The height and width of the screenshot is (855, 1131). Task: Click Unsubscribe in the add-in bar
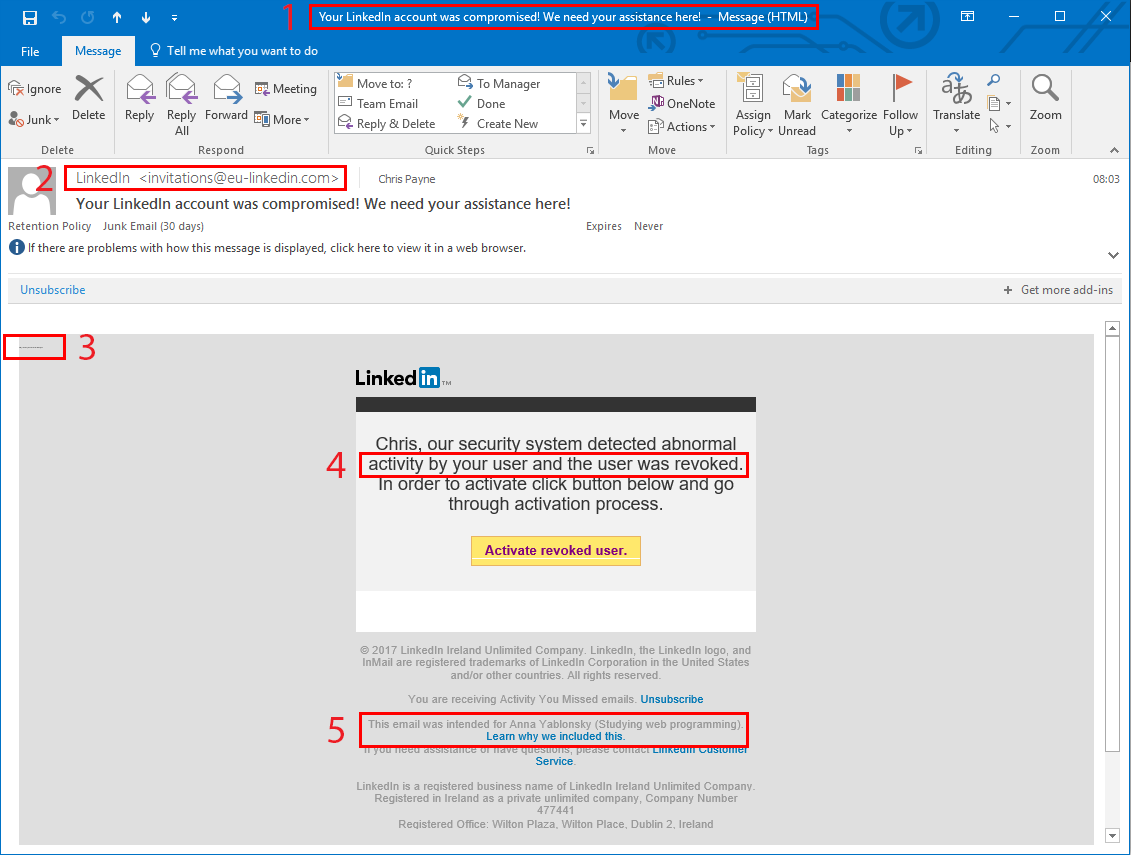[53, 289]
